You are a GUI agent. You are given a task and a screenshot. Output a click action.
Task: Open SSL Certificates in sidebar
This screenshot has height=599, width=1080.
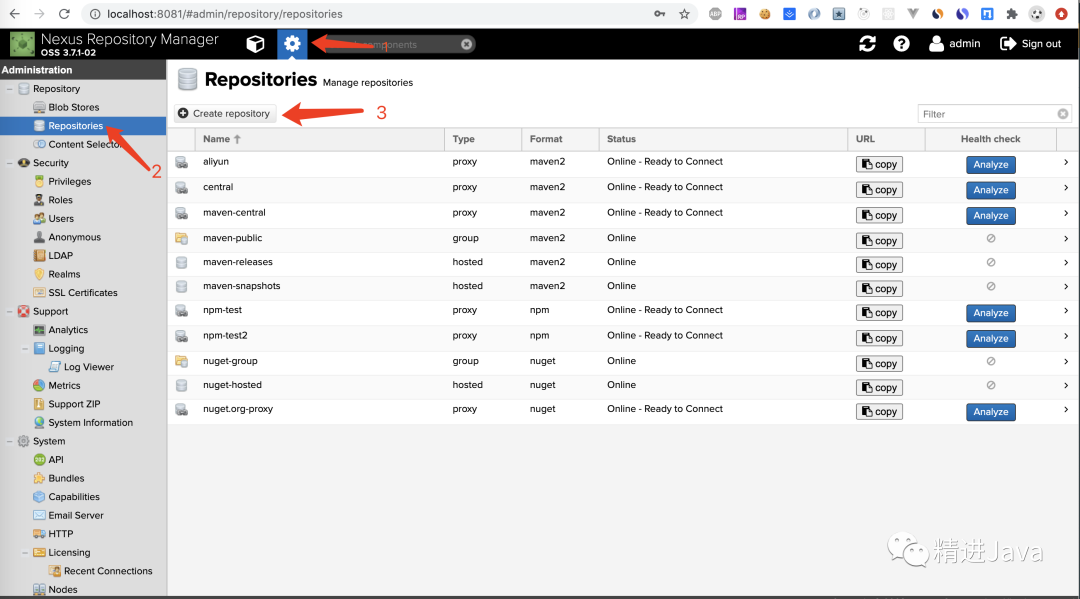[x=82, y=293]
